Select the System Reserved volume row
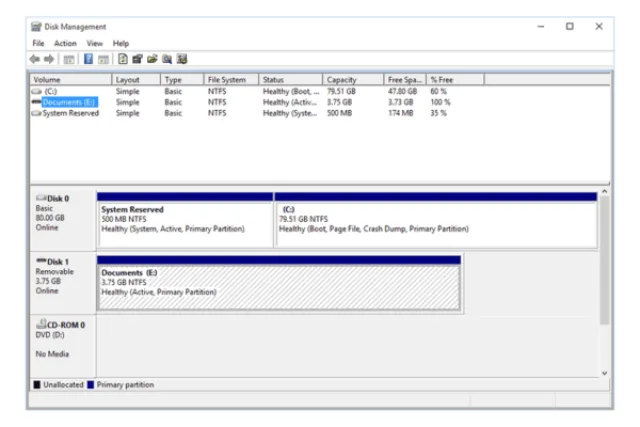This screenshot has height=427, width=640. (71, 113)
